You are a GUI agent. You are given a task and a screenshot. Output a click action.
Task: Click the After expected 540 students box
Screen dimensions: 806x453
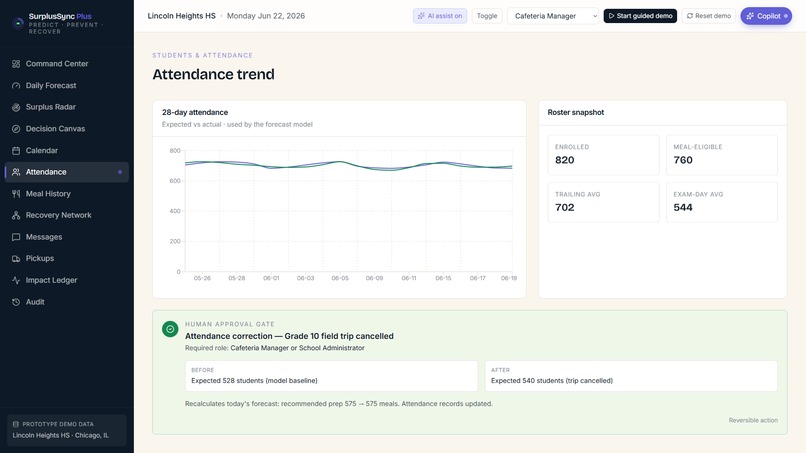[x=631, y=376]
